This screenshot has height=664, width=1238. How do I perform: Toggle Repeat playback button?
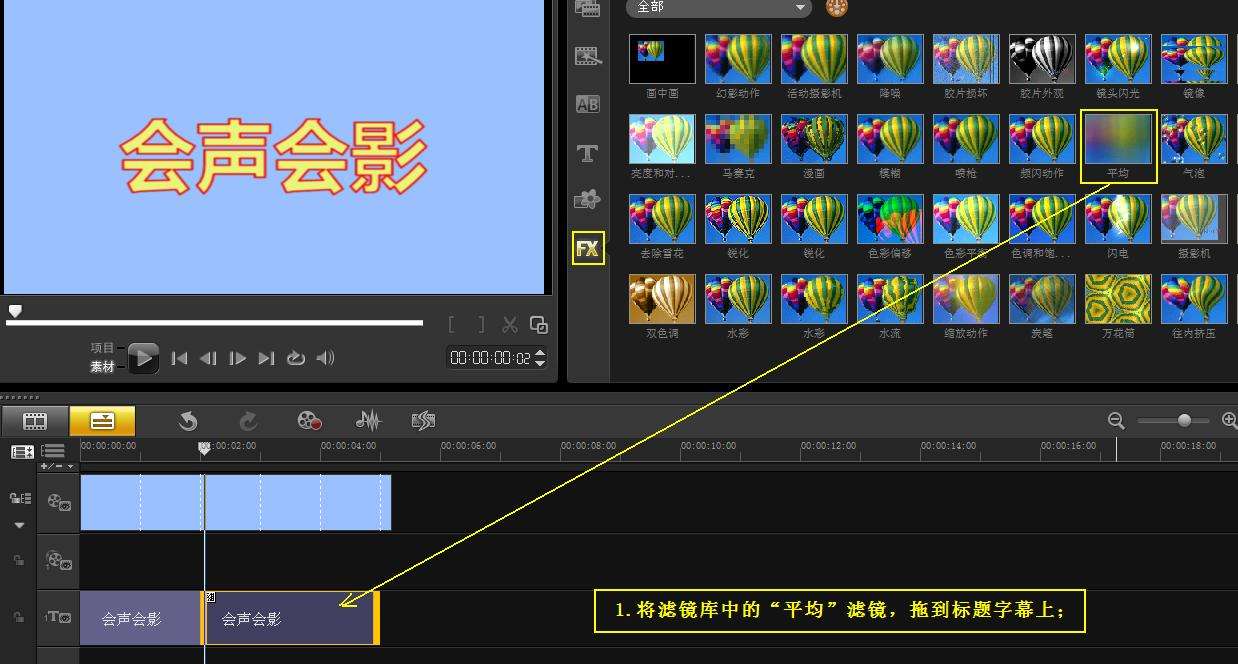[296, 358]
